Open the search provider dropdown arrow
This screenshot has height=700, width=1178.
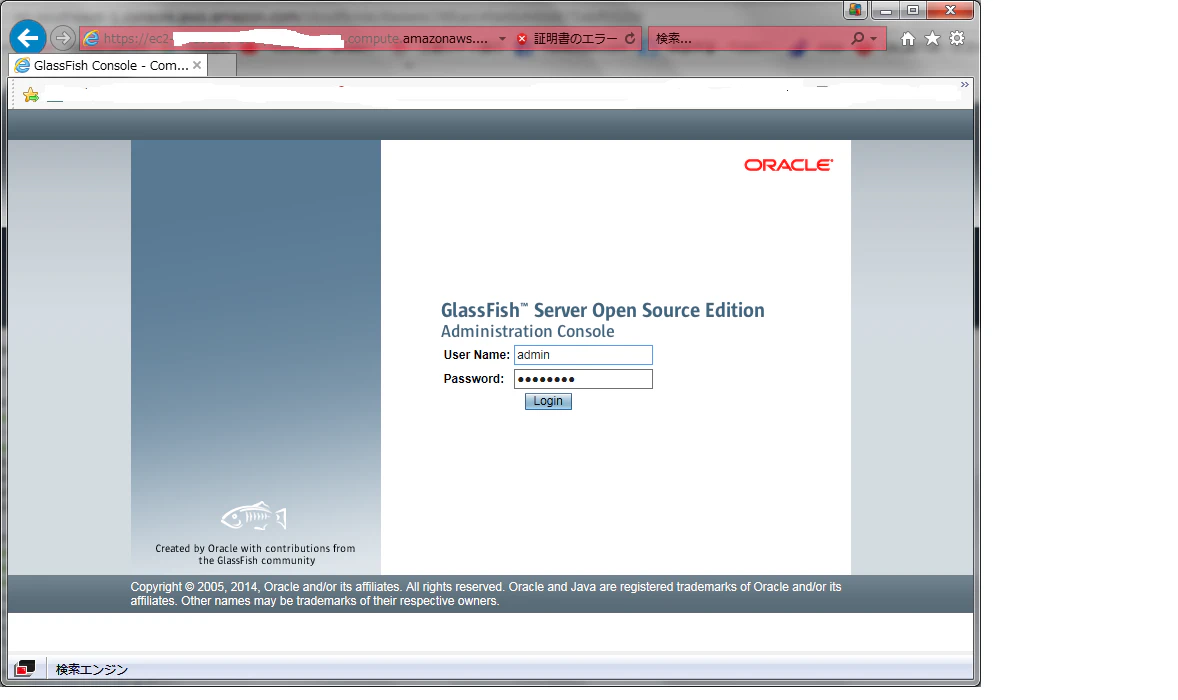pyautogui.click(x=873, y=38)
